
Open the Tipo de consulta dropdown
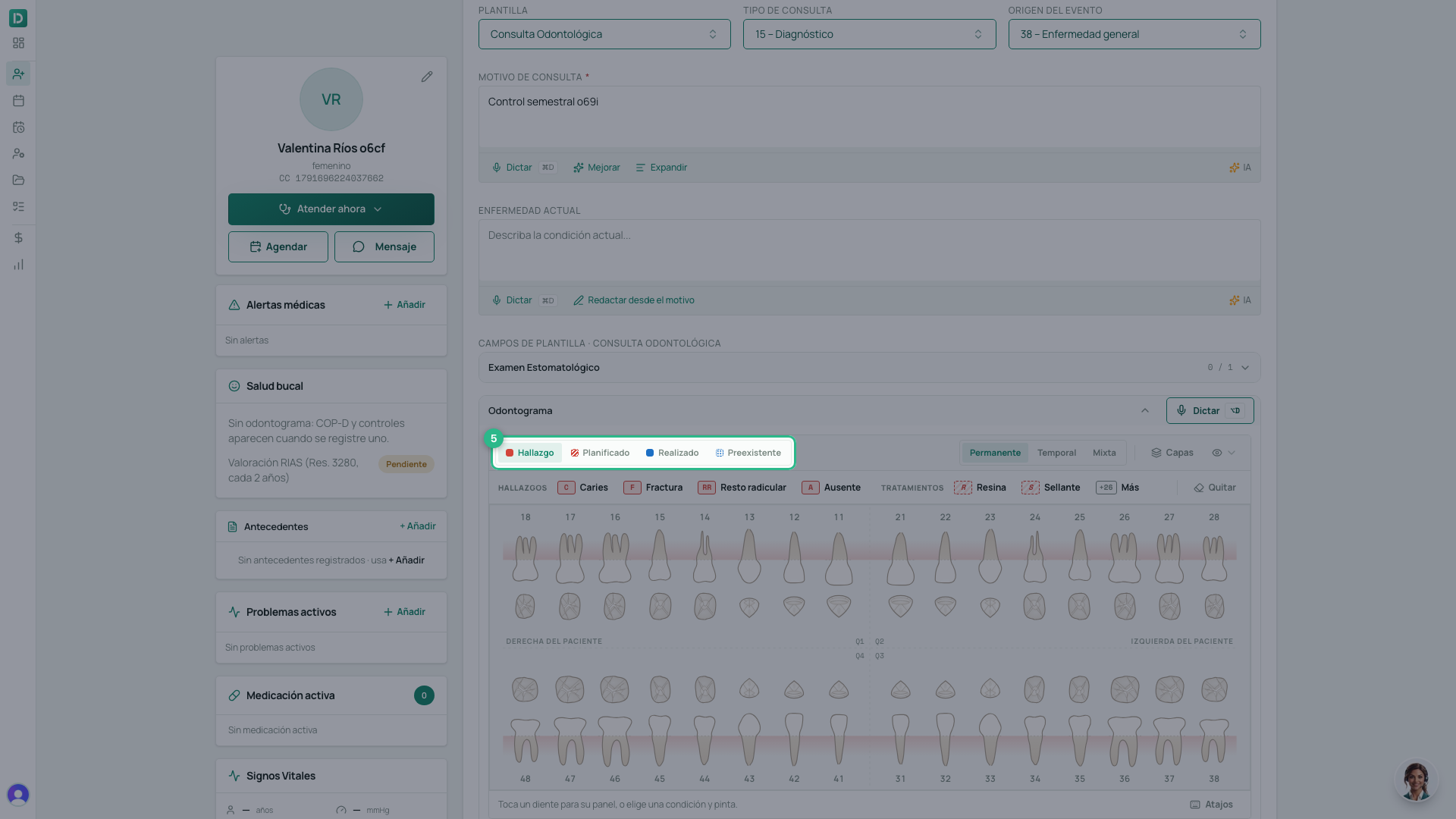click(x=869, y=34)
